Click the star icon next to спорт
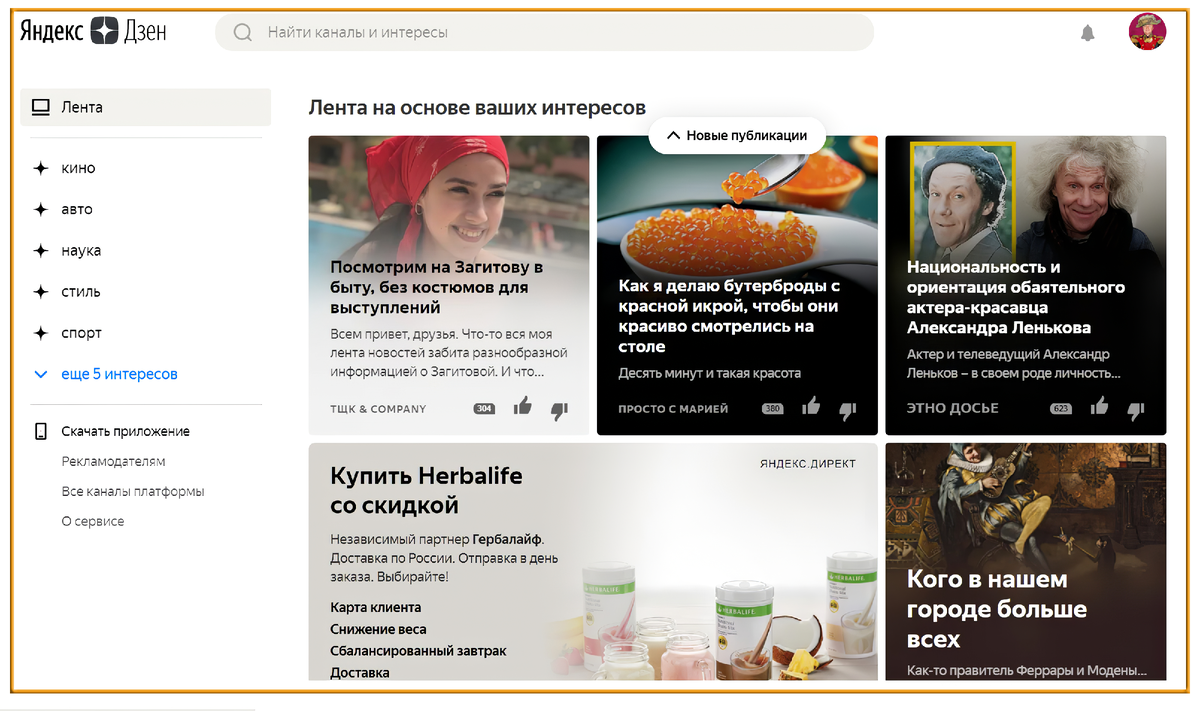 click(41, 333)
